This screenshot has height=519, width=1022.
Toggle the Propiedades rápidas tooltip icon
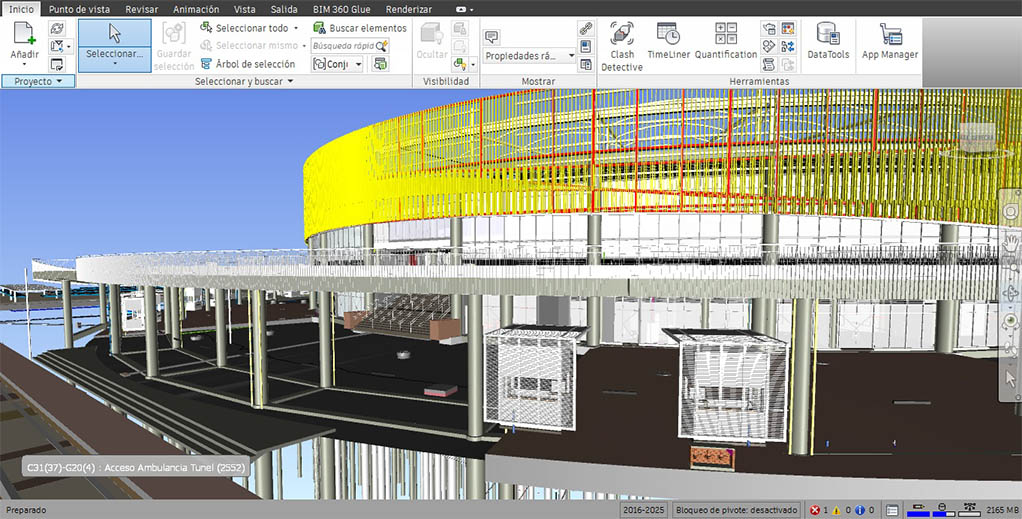pyautogui.click(x=492, y=37)
